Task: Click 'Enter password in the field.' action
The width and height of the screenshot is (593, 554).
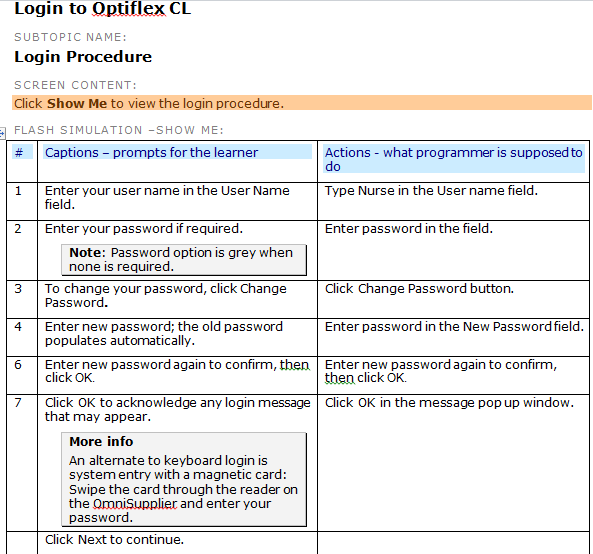Action: [408, 229]
